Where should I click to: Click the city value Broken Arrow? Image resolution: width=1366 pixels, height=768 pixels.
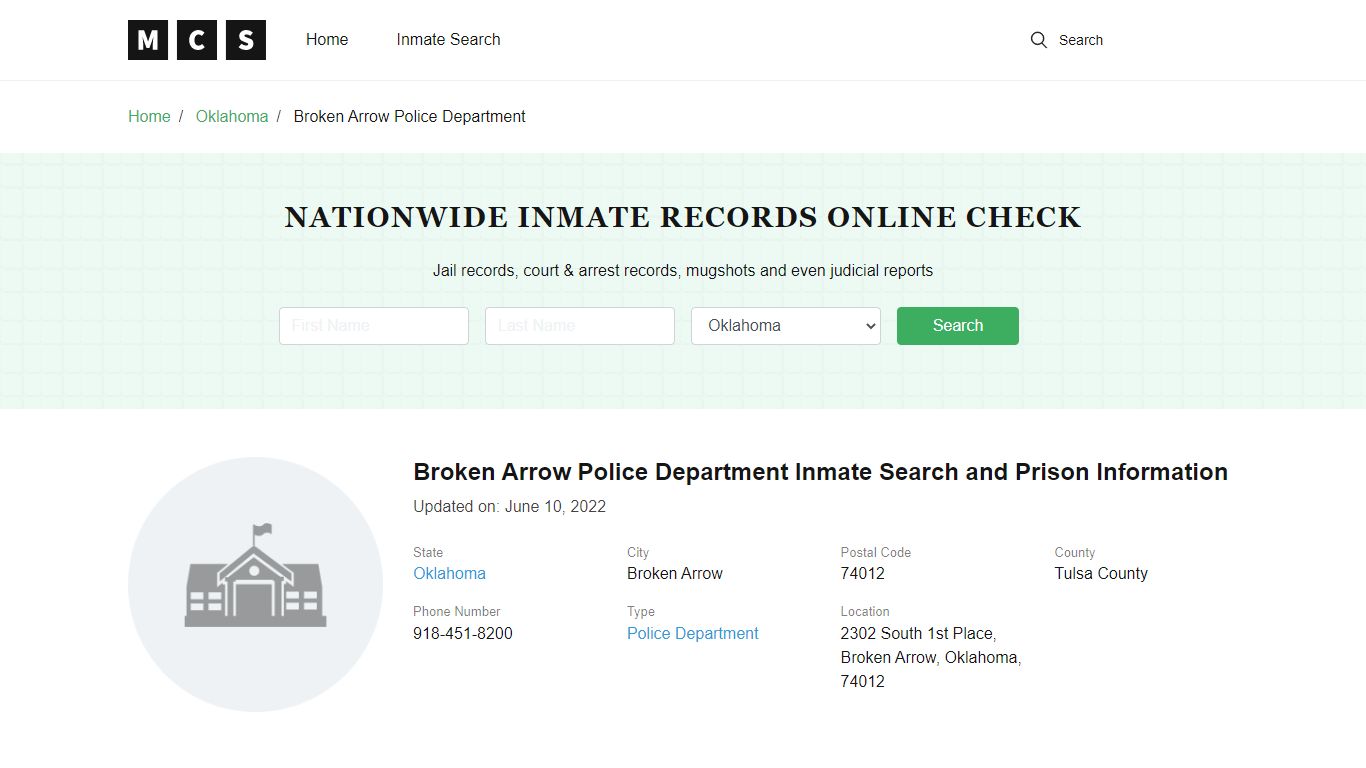coord(675,573)
